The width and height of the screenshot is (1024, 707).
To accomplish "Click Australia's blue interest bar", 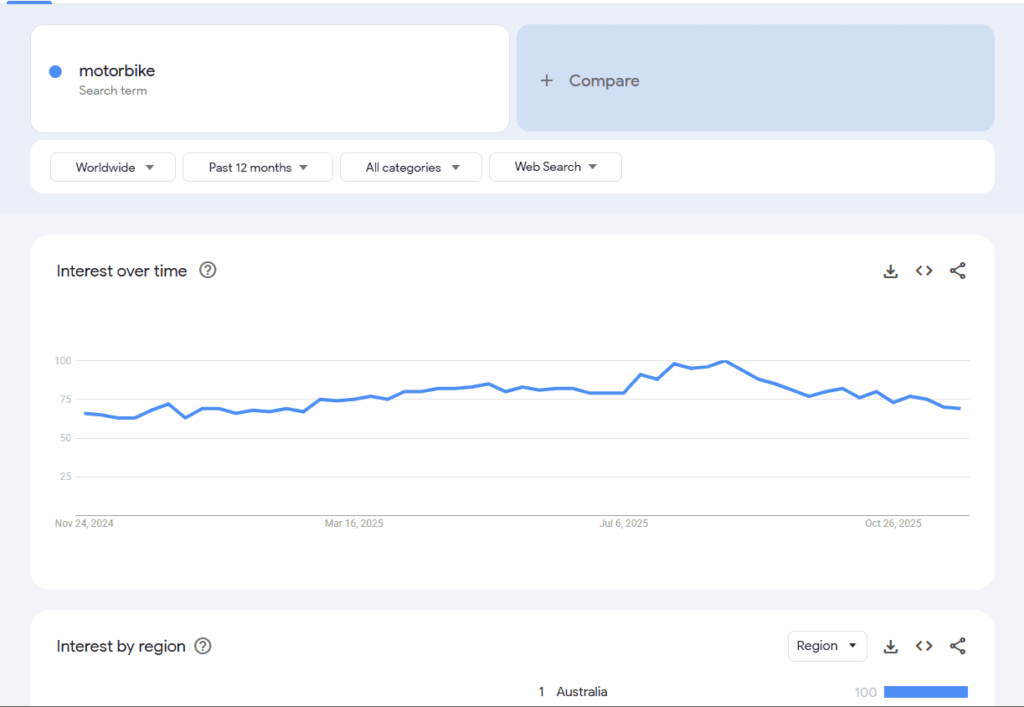I will tap(925, 692).
